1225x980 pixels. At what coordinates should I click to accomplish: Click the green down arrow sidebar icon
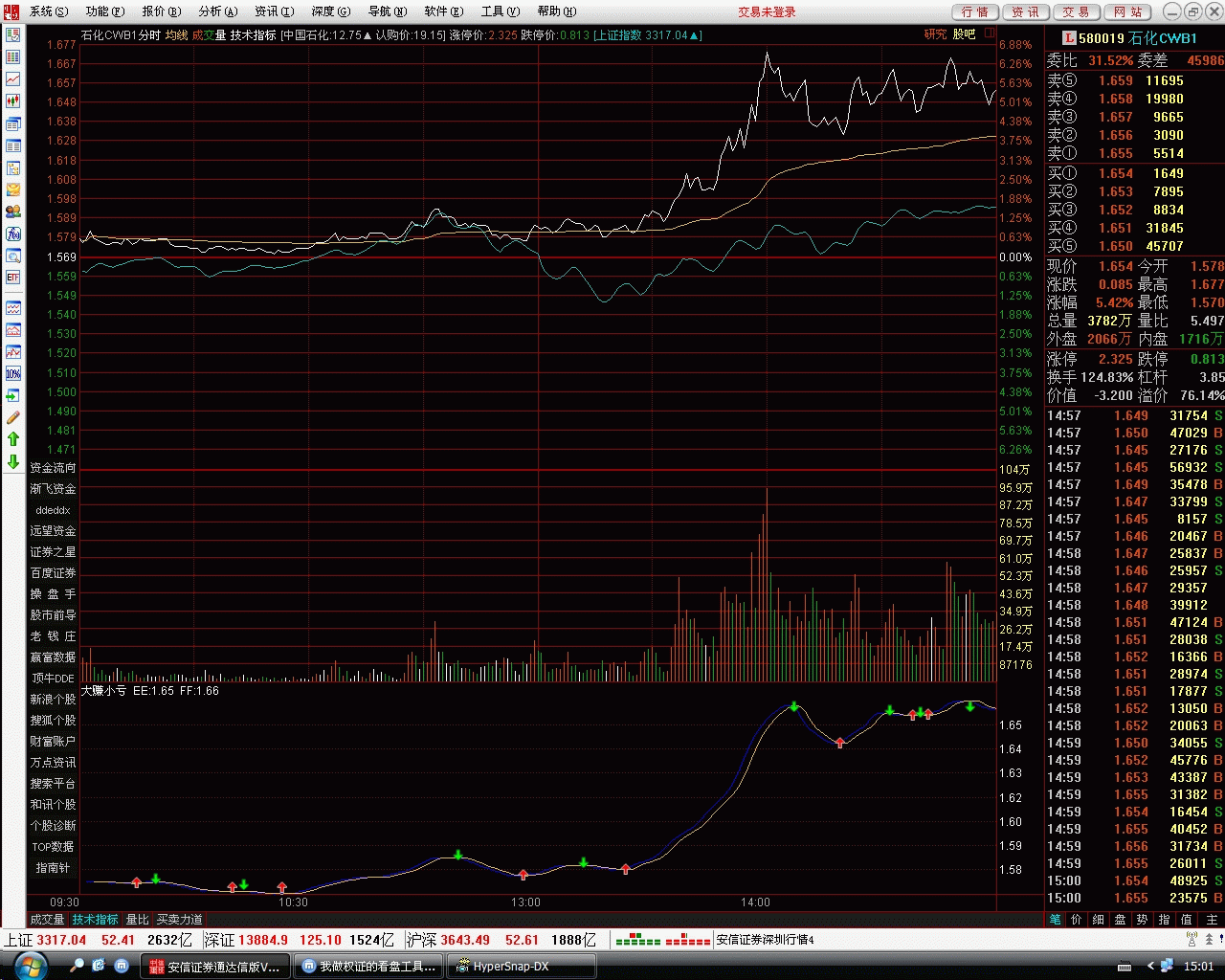(12, 461)
